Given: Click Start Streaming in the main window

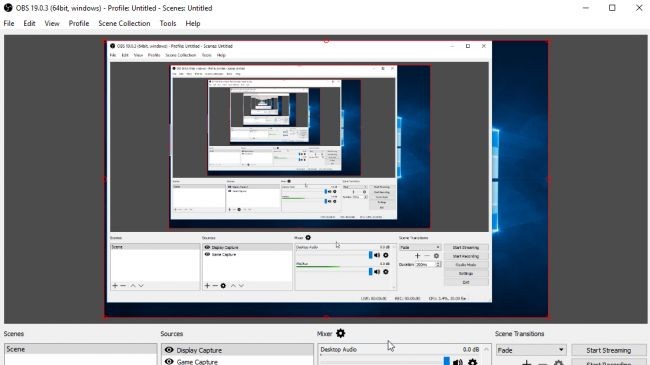Looking at the screenshot, I should 609,350.
